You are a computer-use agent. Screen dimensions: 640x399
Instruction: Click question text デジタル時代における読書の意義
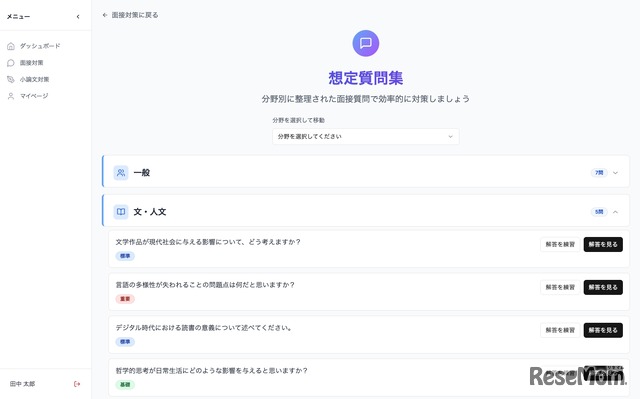(x=203, y=328)
